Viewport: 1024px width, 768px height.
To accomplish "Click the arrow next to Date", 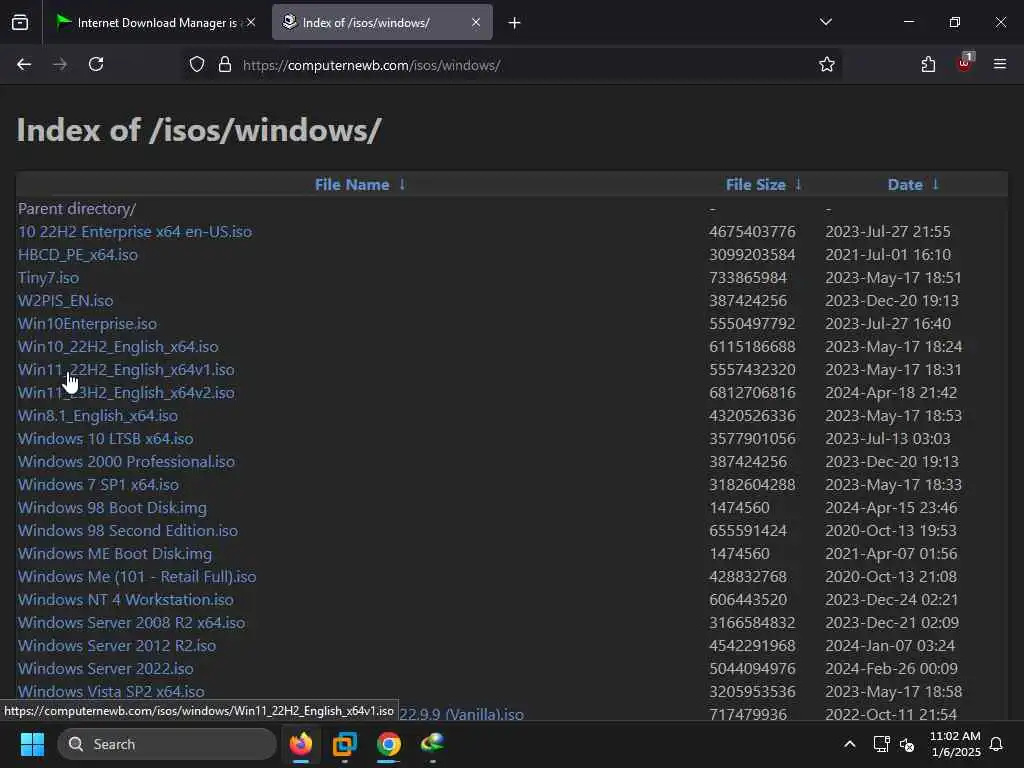I will click(935, 185).
